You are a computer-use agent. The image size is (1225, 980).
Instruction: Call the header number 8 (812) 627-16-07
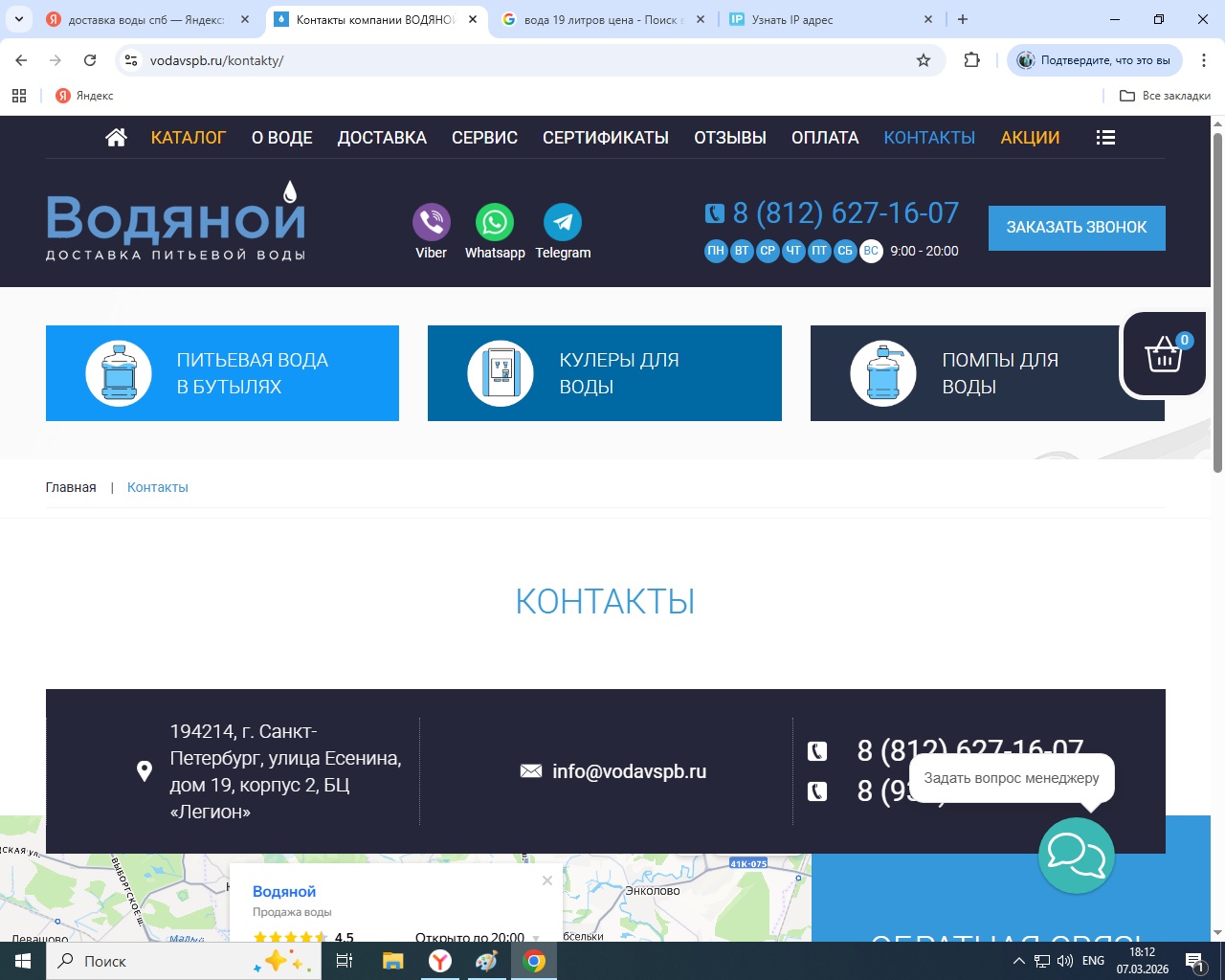click(x=846, y=212)
